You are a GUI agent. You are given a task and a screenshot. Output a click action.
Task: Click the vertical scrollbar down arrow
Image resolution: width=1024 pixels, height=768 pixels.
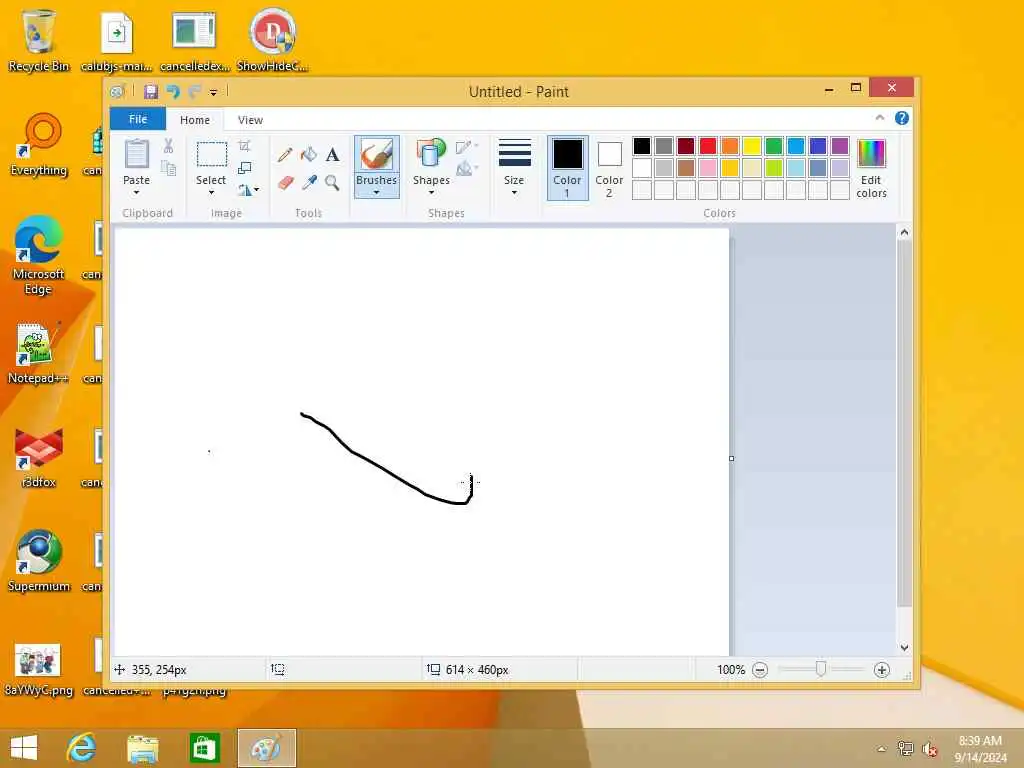[x=904, y=648]
